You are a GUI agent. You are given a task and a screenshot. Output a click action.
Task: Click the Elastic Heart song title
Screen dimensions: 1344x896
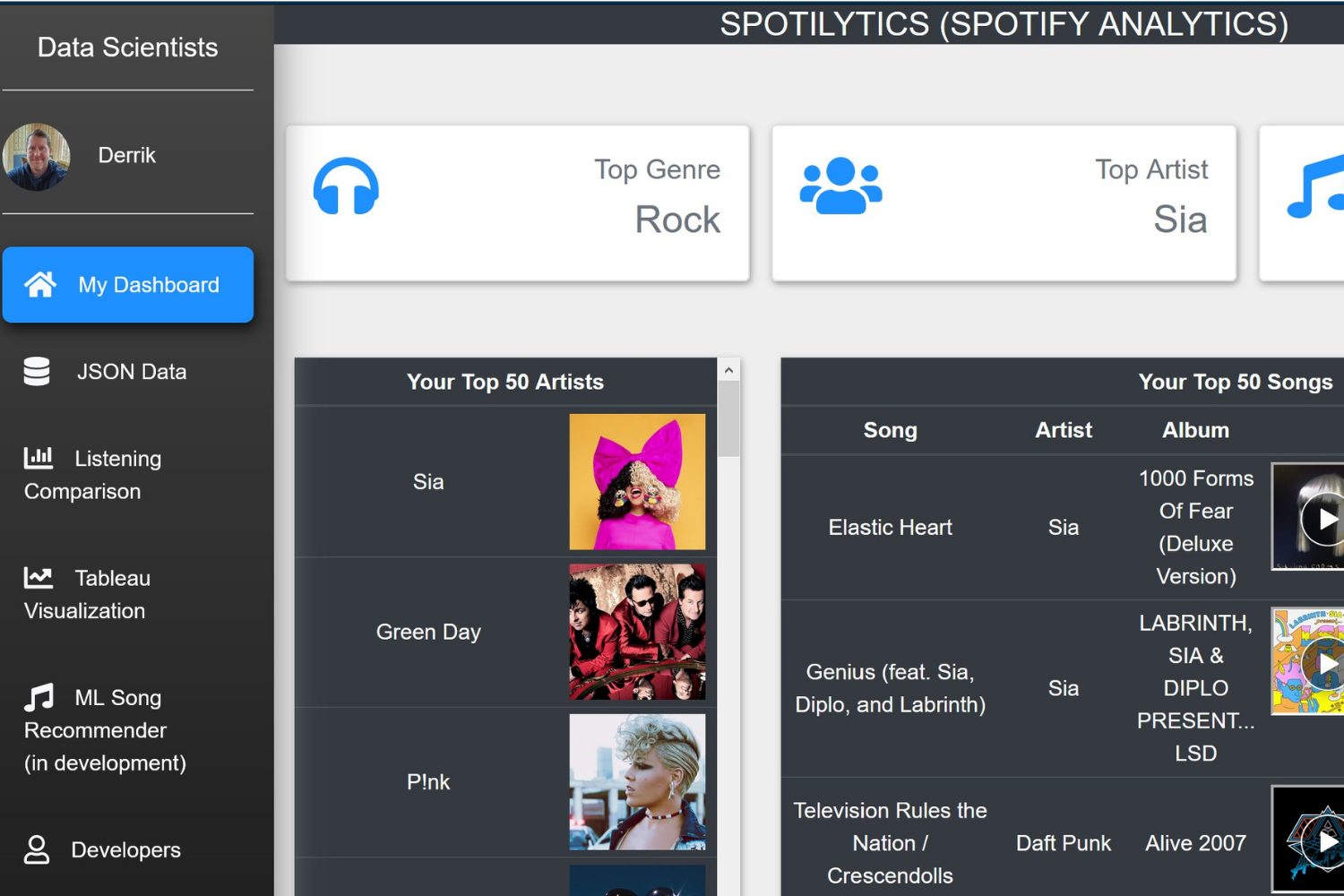point(890,527)
